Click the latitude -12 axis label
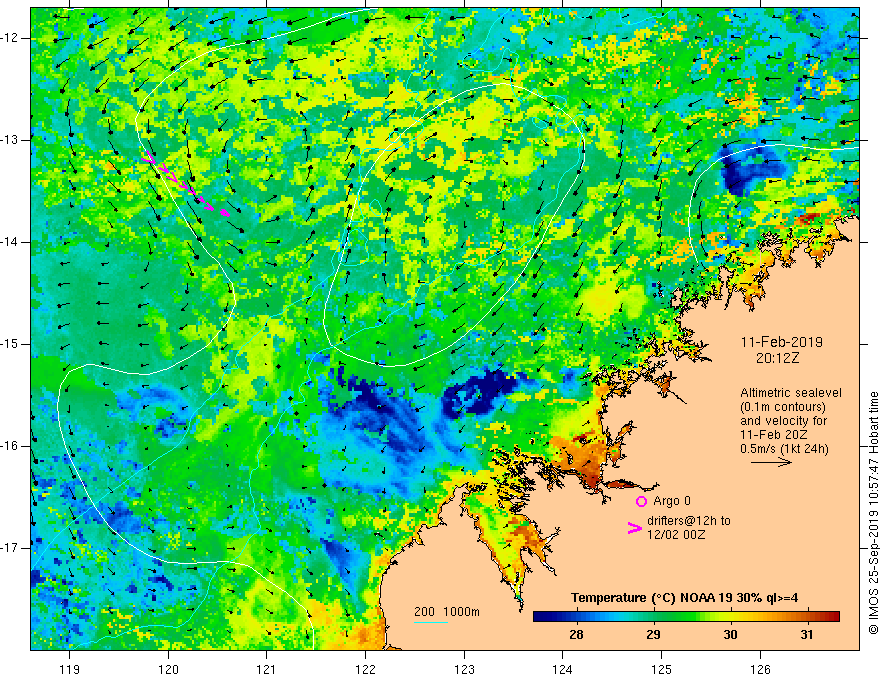This screenshot has width=880, height=680. 10,38
